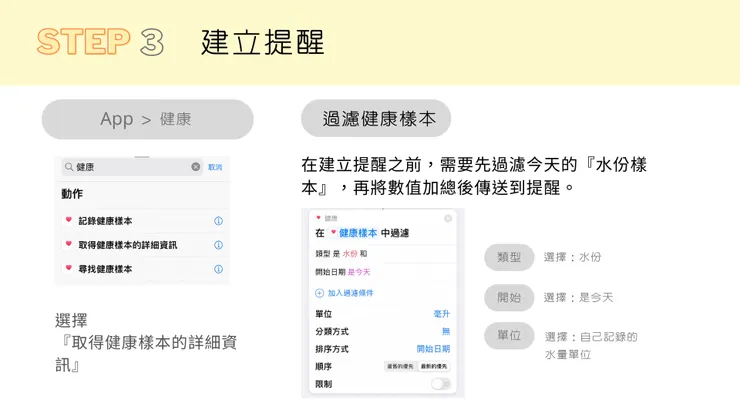
Task: Select 最舊的優先 order segment
Action: tap(401, 366)
